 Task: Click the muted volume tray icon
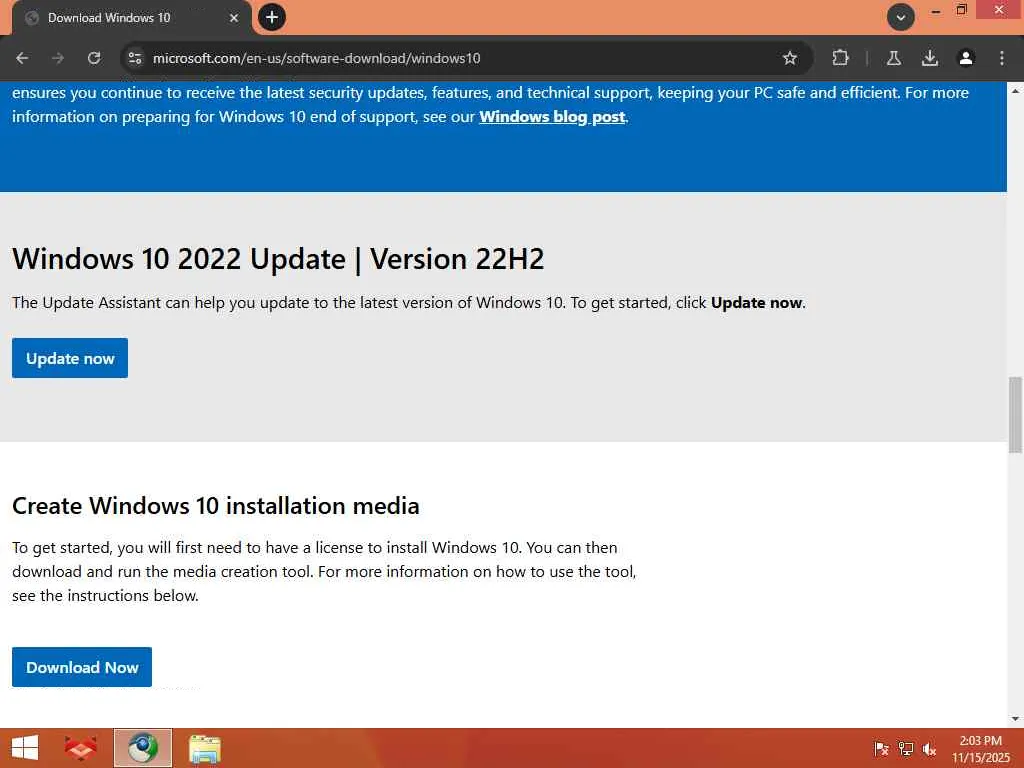tap(929, 749)
